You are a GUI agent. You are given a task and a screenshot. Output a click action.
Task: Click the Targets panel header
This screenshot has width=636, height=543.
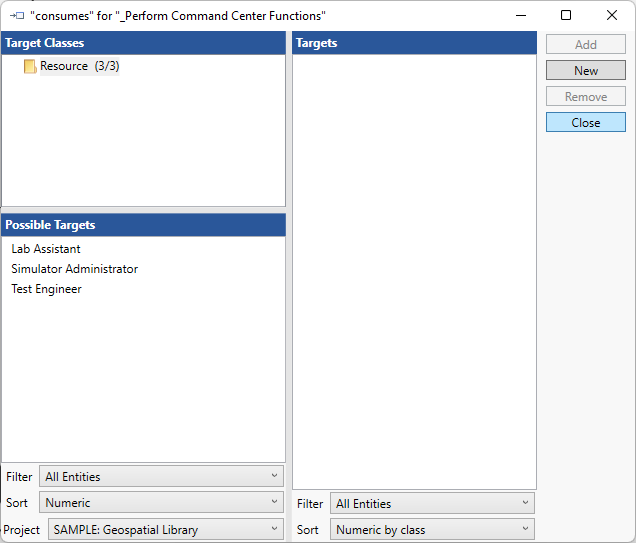click(x=414, y=43)
